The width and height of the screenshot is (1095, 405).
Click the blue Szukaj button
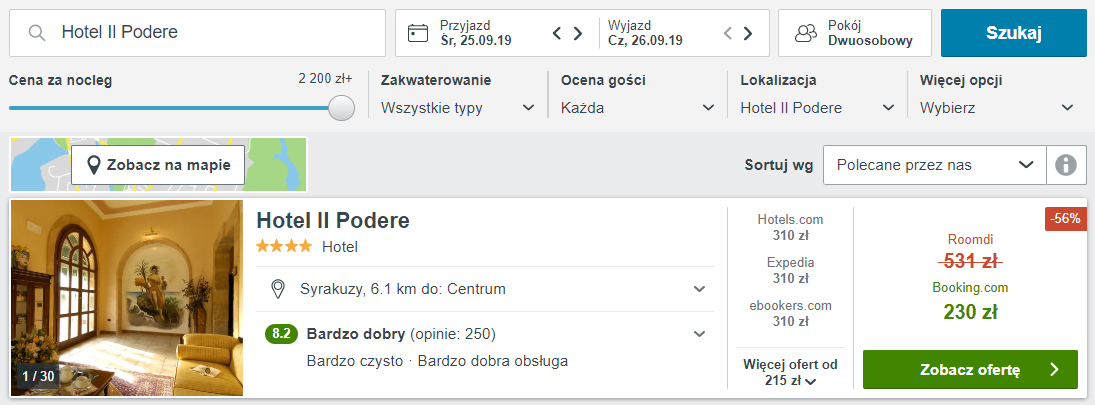click(1013, 33)
